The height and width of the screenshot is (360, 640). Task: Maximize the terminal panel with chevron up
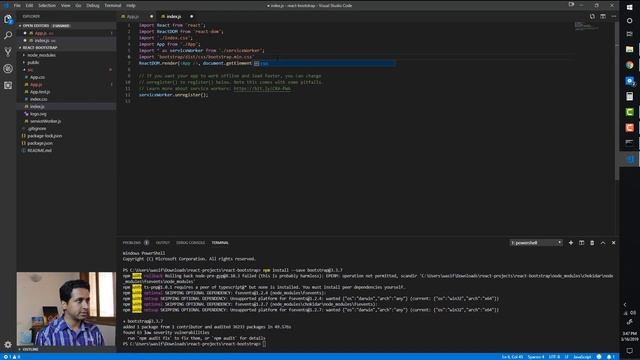coord(603,243)
